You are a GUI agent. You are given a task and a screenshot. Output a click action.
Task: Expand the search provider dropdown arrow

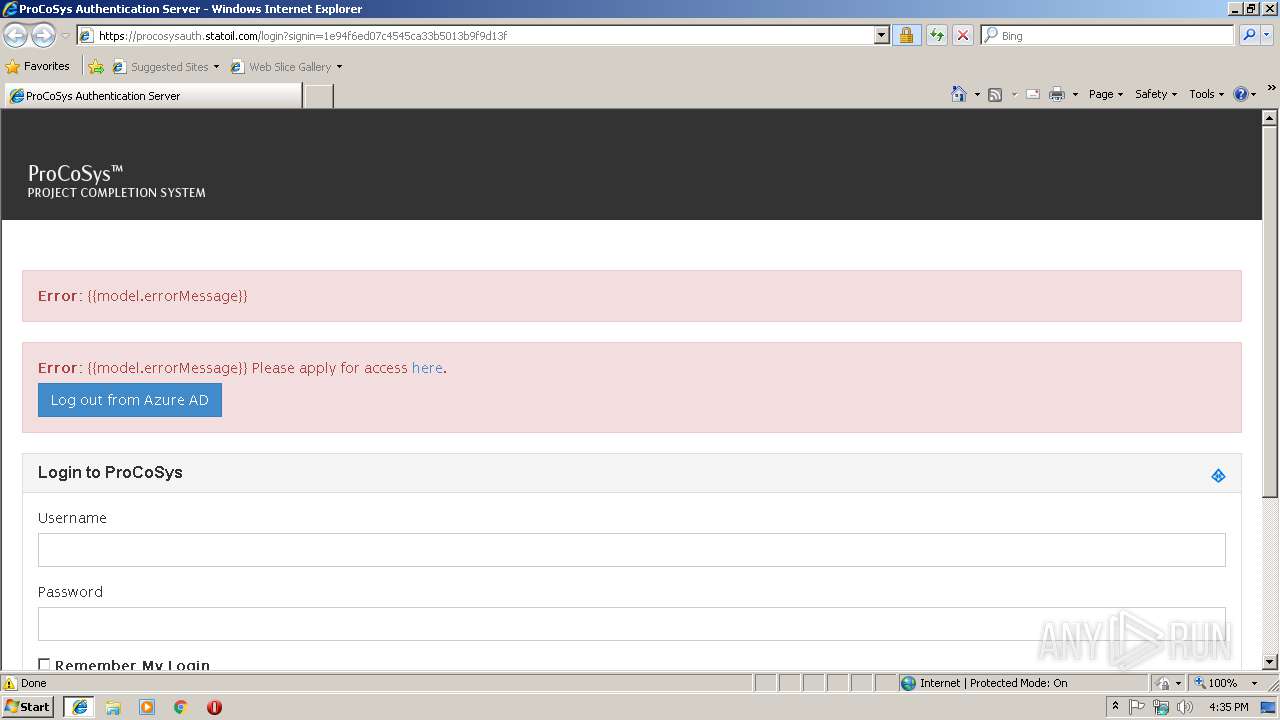(1268, 35)
